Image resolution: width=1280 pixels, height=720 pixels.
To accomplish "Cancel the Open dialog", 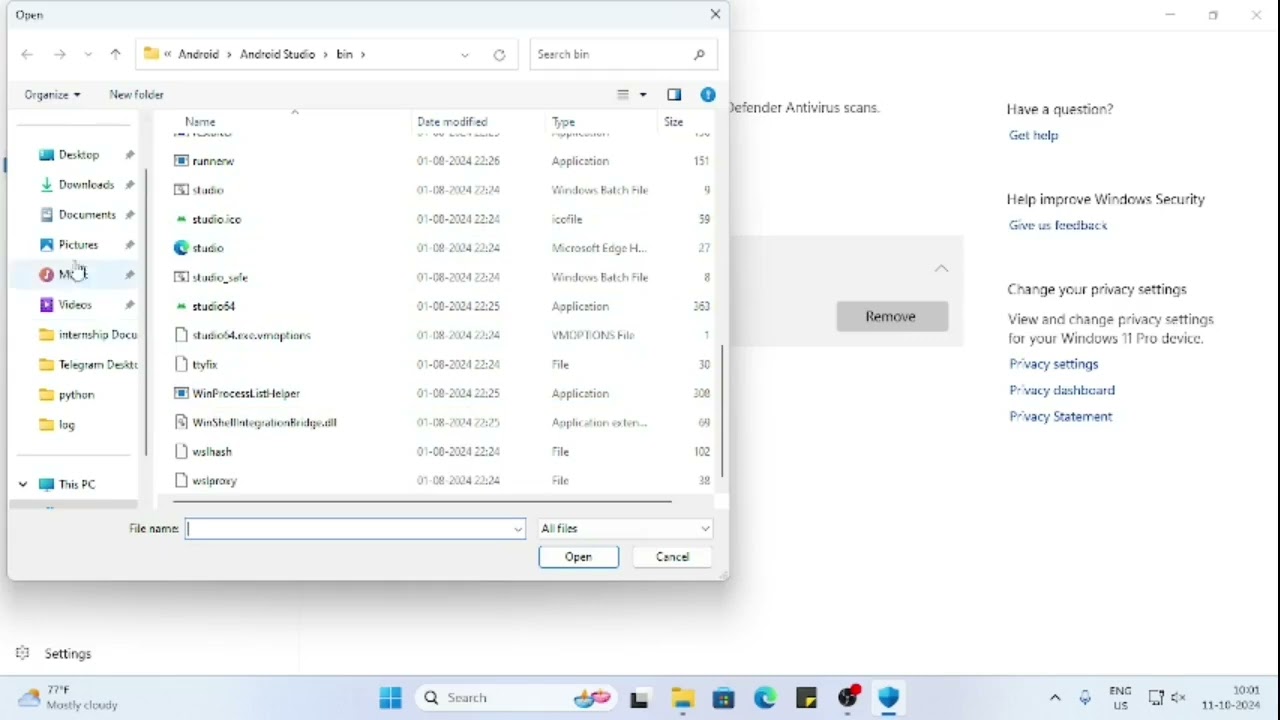I will point(672,557).
